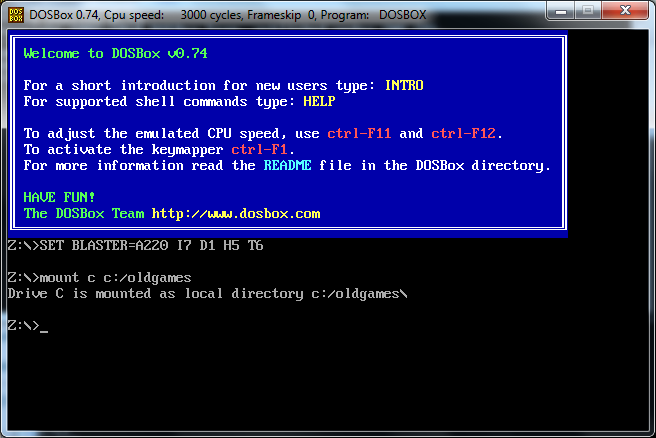The image size is (656, 438).
Task: Click the http://www.dosbox.com link text
Action: coord(236,214)
